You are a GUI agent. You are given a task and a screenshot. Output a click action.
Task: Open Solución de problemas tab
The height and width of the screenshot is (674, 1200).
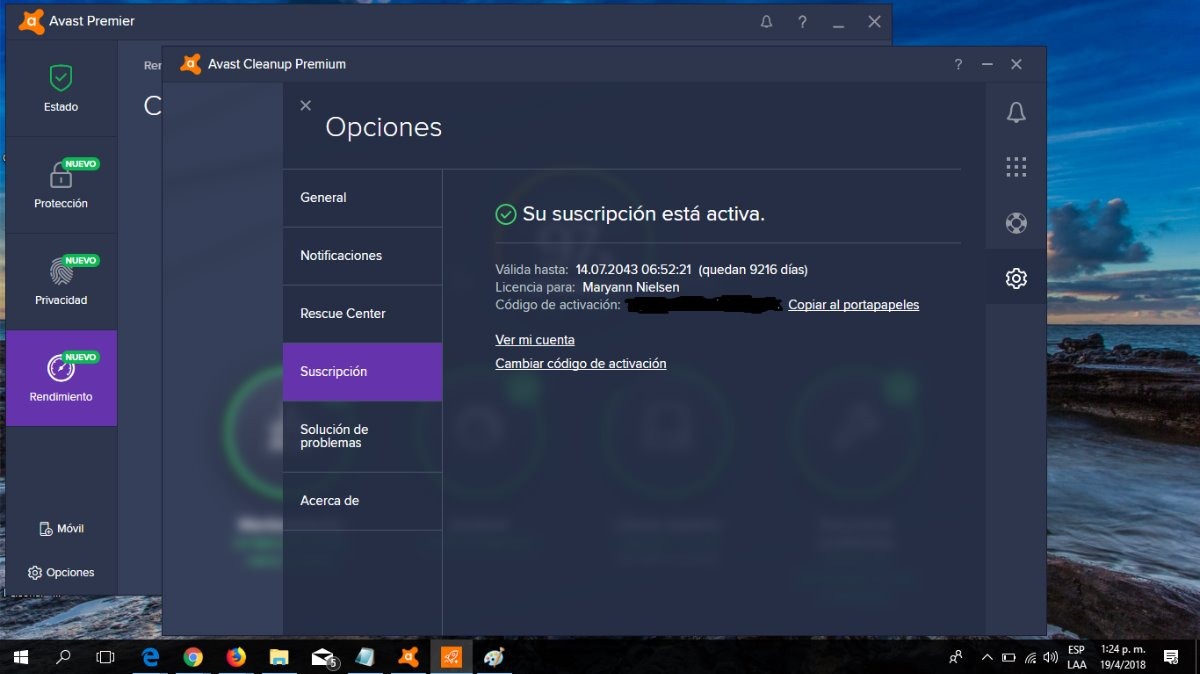coord(362,436)
